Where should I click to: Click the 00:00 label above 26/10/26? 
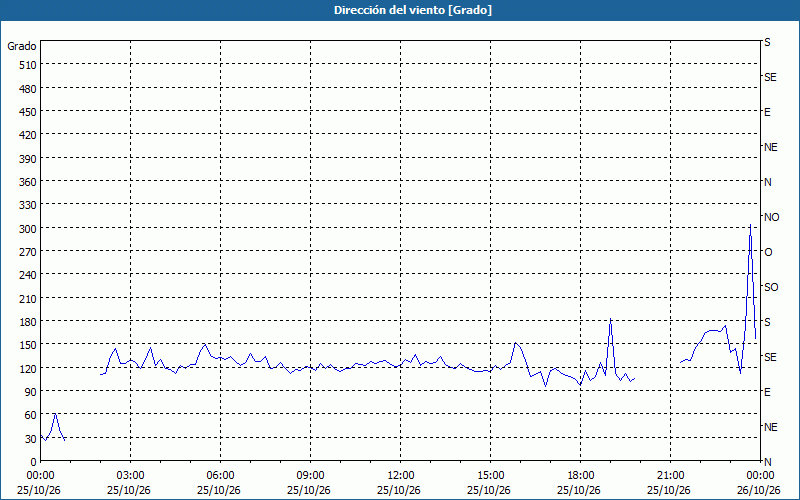tap(760, 476)
